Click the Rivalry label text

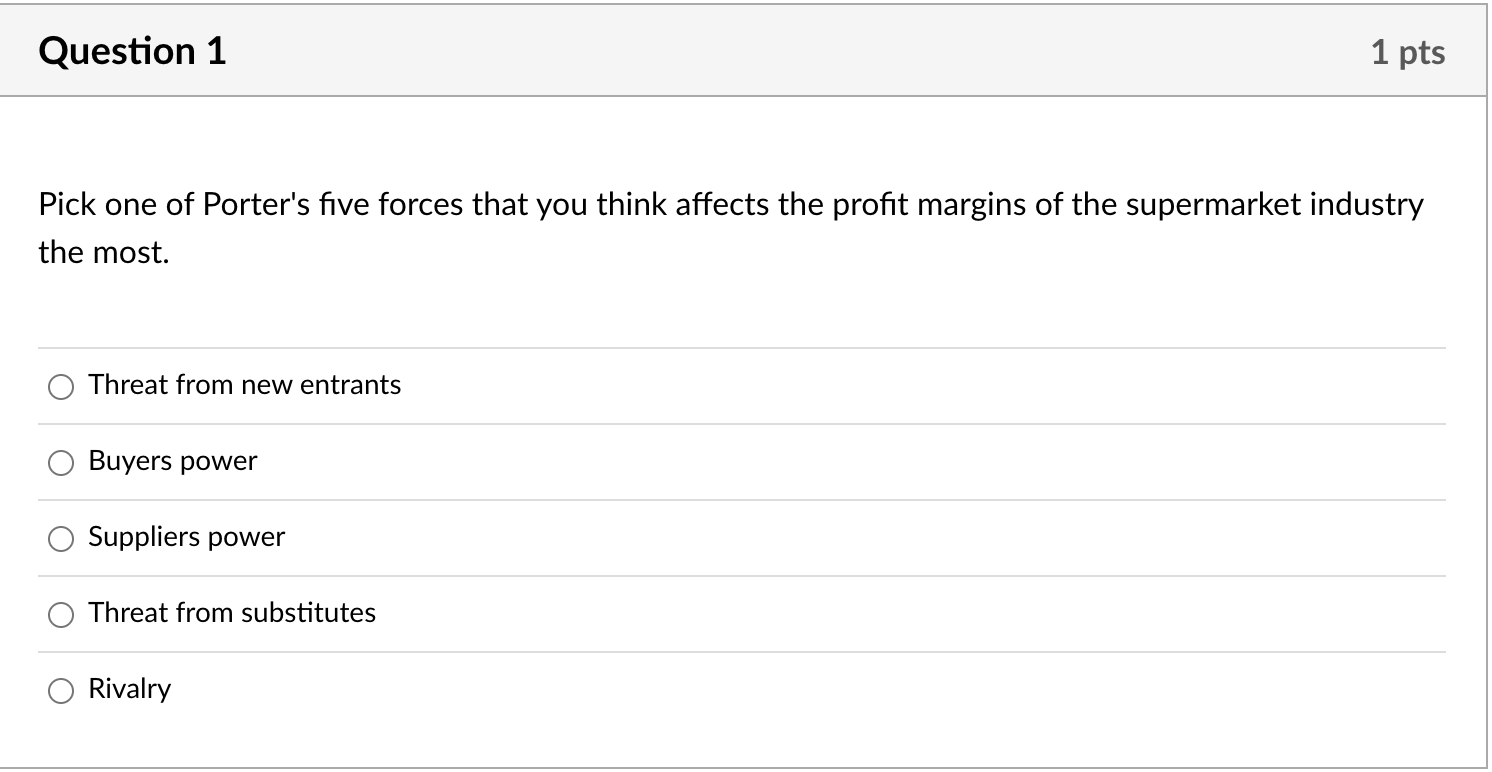point(130,689)
